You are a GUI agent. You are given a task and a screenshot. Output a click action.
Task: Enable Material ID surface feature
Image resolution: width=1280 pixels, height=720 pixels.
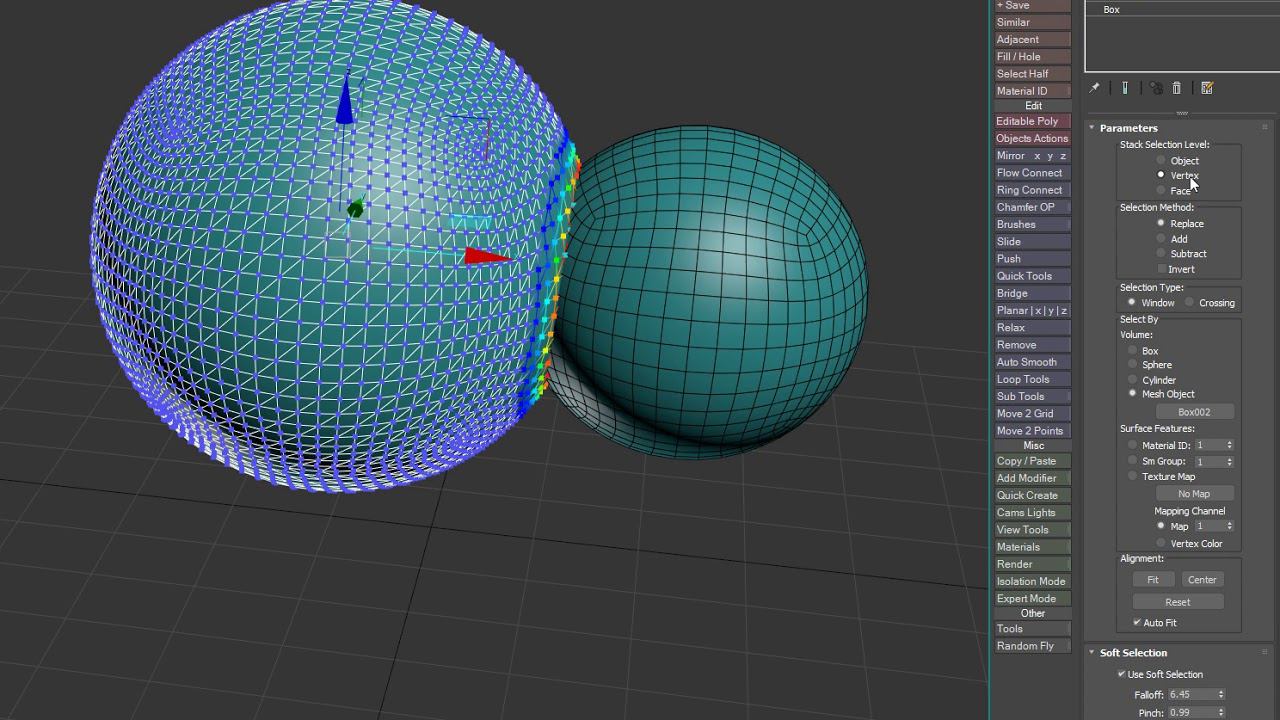point(1133,445)
